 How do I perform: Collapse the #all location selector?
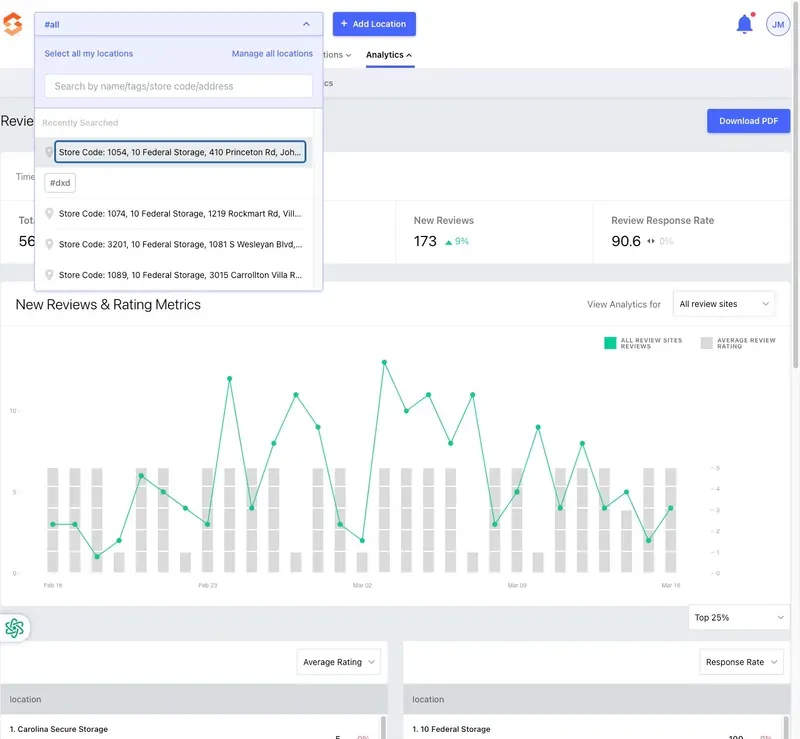click(x=179, y=24)
